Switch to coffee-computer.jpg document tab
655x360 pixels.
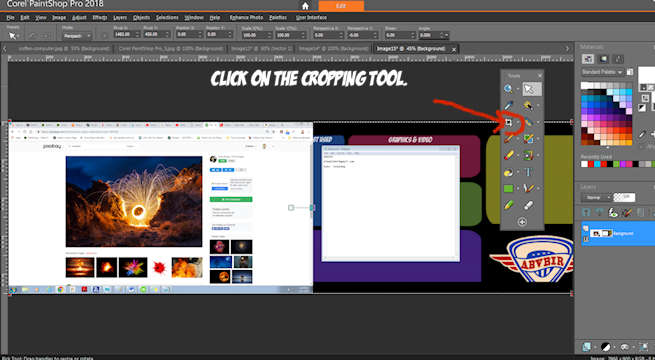(64, 48)
